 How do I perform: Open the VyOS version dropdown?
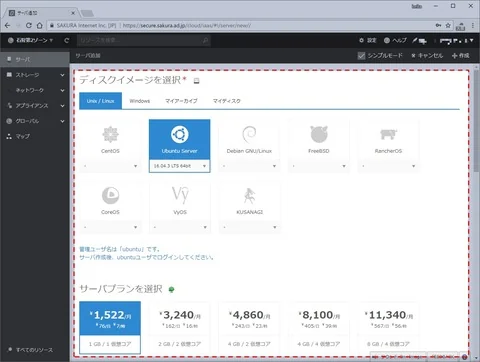coord(180,227)
